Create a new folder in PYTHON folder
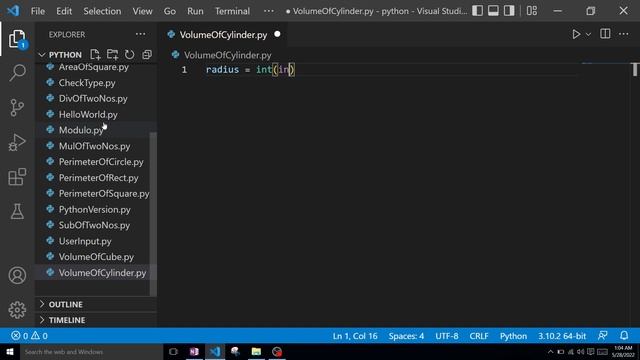640x360 pixels. click(112, 54)
